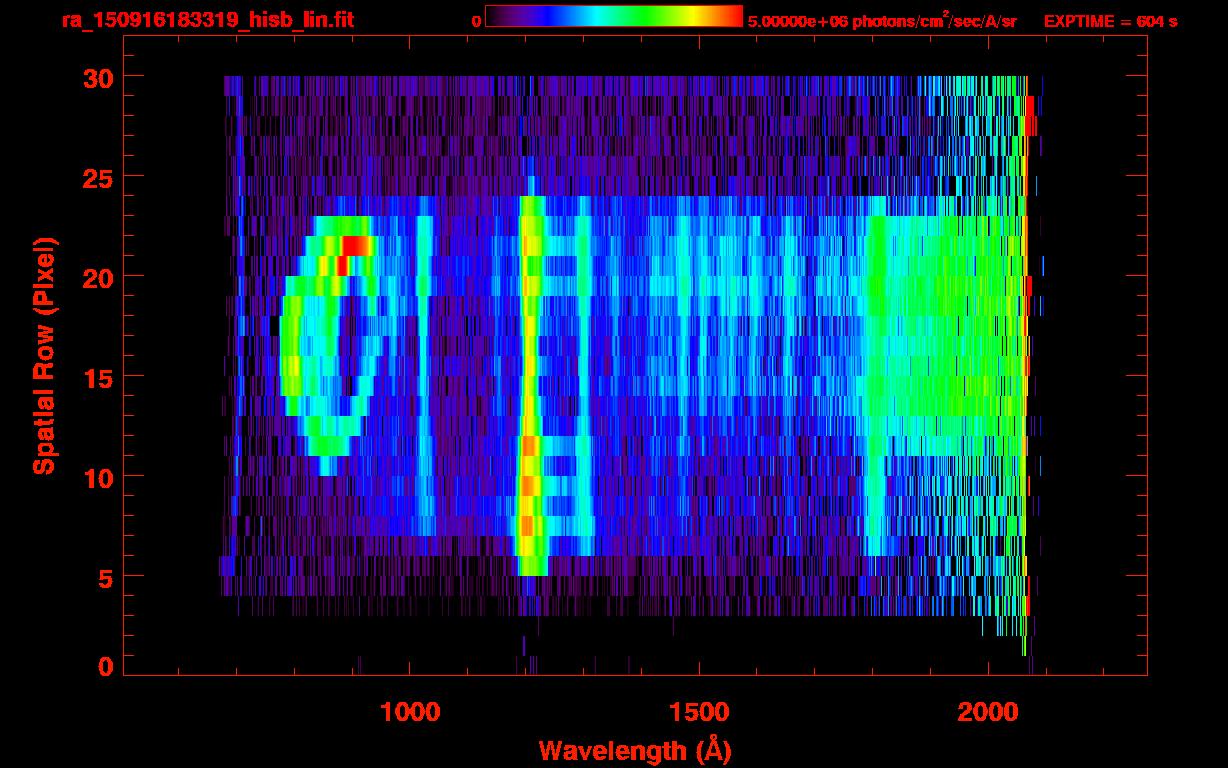Click the 25 tick on spatial axis
1228x768 pixels.
click(98, 177)
